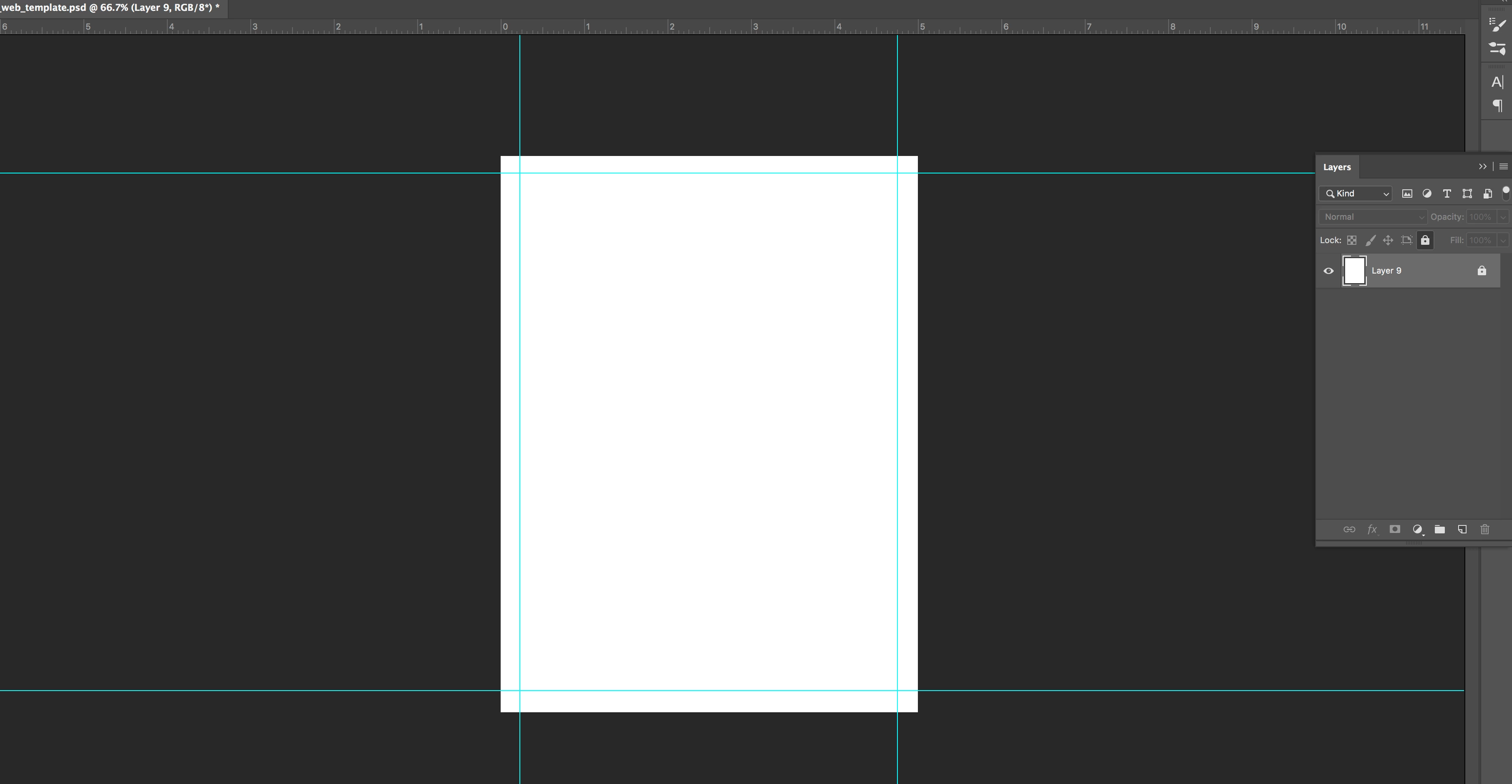This screenshot has height=784, width=1512.
Task: Click the Layer 9 thumbnail
Action: [x=1354, y=271]
